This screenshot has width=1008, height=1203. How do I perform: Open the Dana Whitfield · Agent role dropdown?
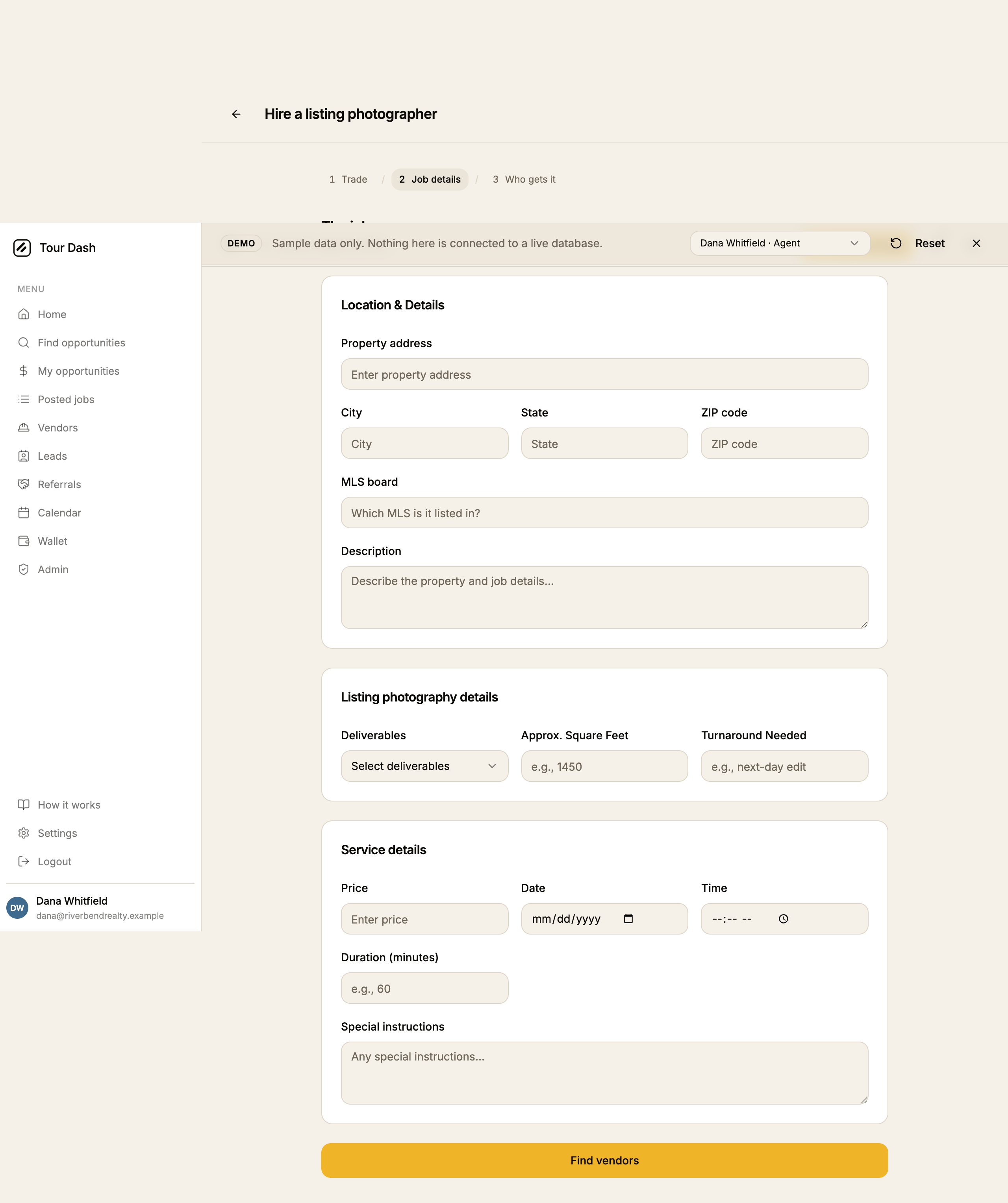[779, 243]
